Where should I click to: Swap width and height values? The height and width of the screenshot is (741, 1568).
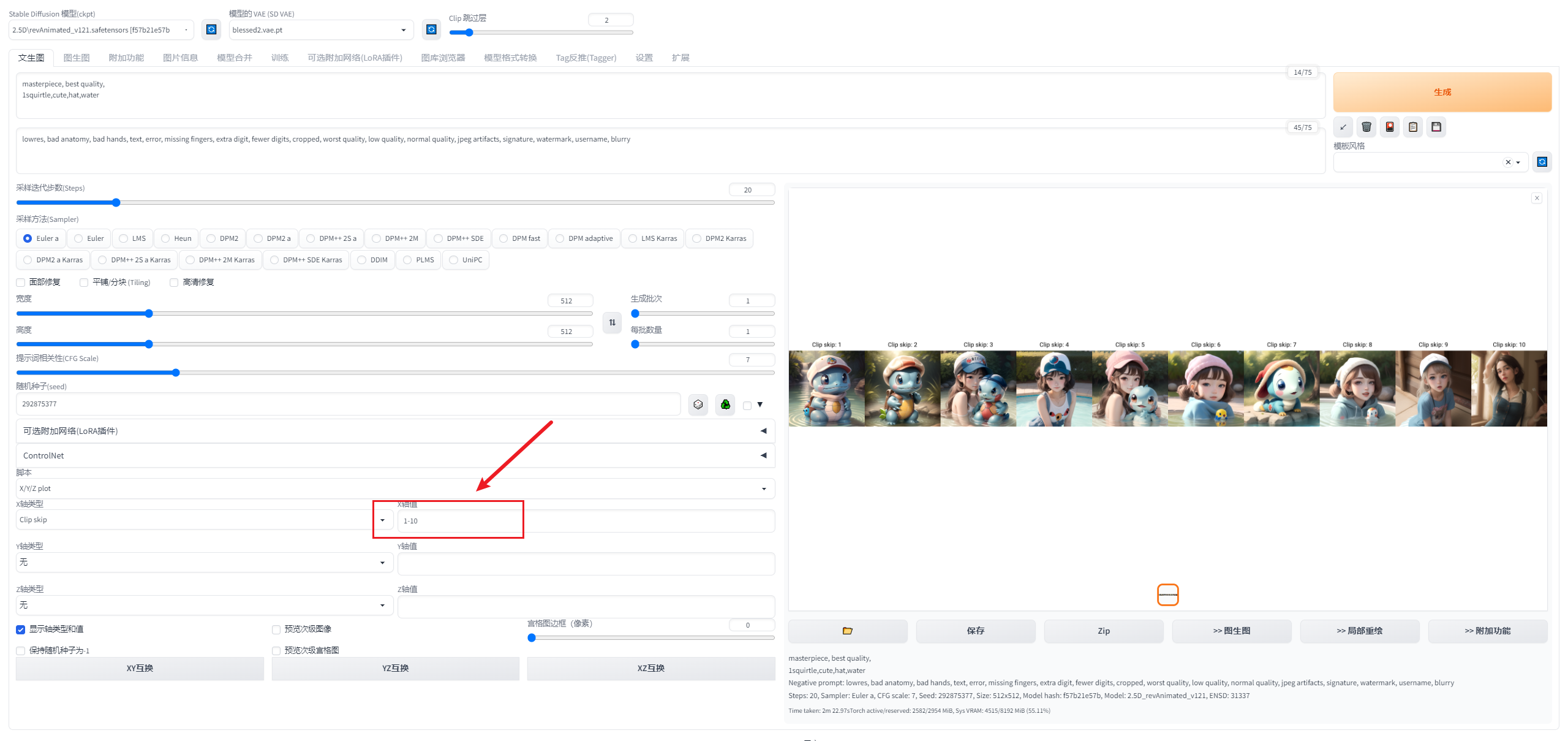(612, 322)
